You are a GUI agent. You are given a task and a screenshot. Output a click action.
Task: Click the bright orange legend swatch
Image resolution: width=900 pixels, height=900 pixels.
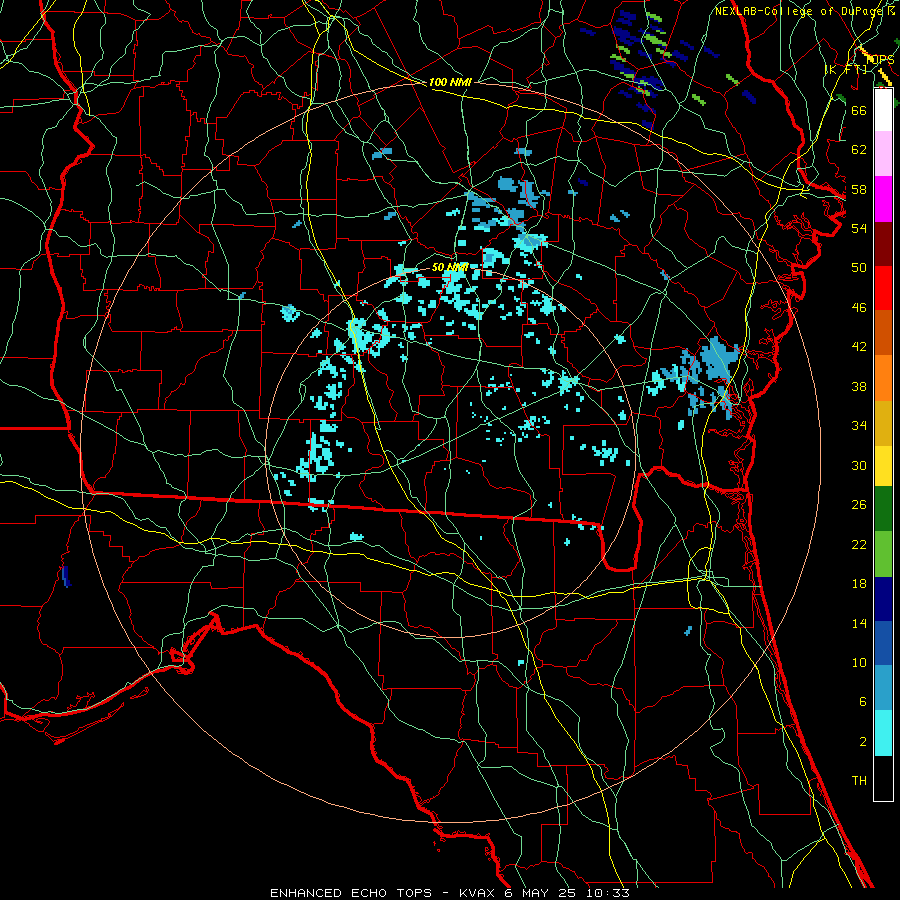click(883, 378)
